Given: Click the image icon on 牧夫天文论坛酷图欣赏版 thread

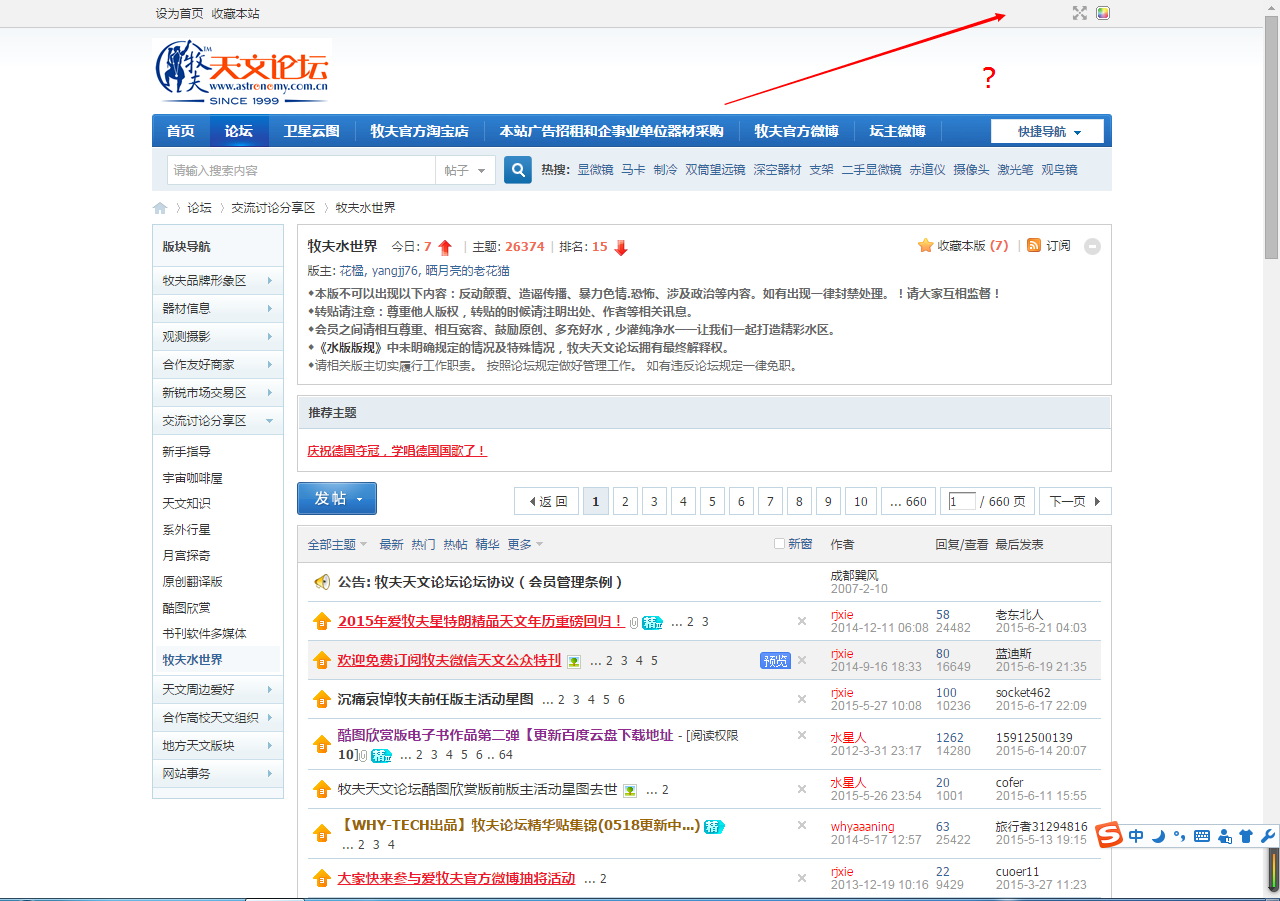Looking at the screenshot, I should [630, 790].
